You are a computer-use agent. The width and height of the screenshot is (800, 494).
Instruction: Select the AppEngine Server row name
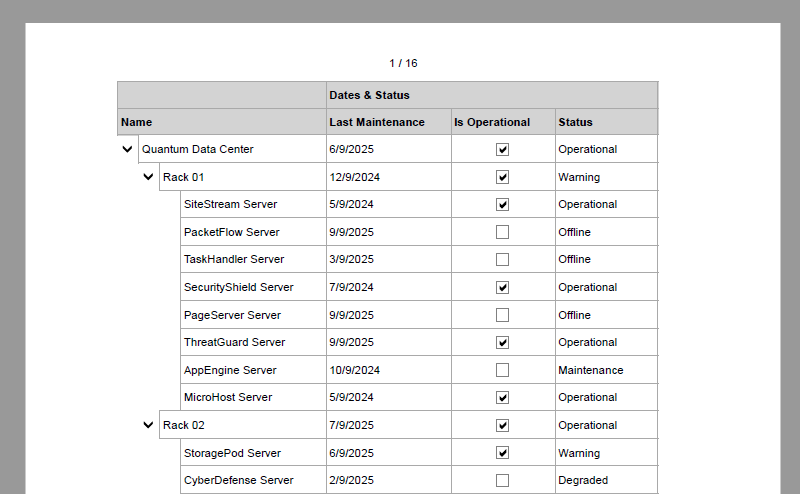253,370
